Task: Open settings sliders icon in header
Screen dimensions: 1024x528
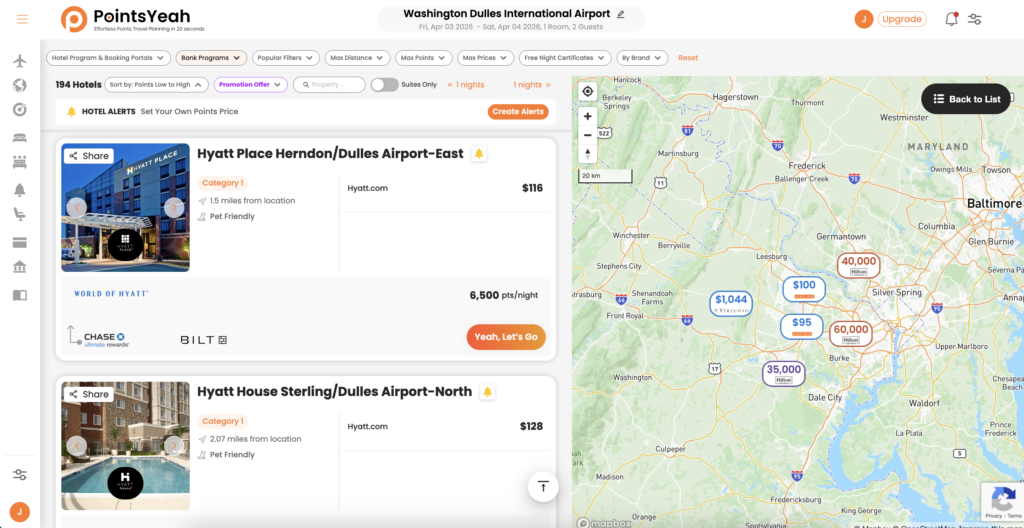Action: click(x=975, y=19)
